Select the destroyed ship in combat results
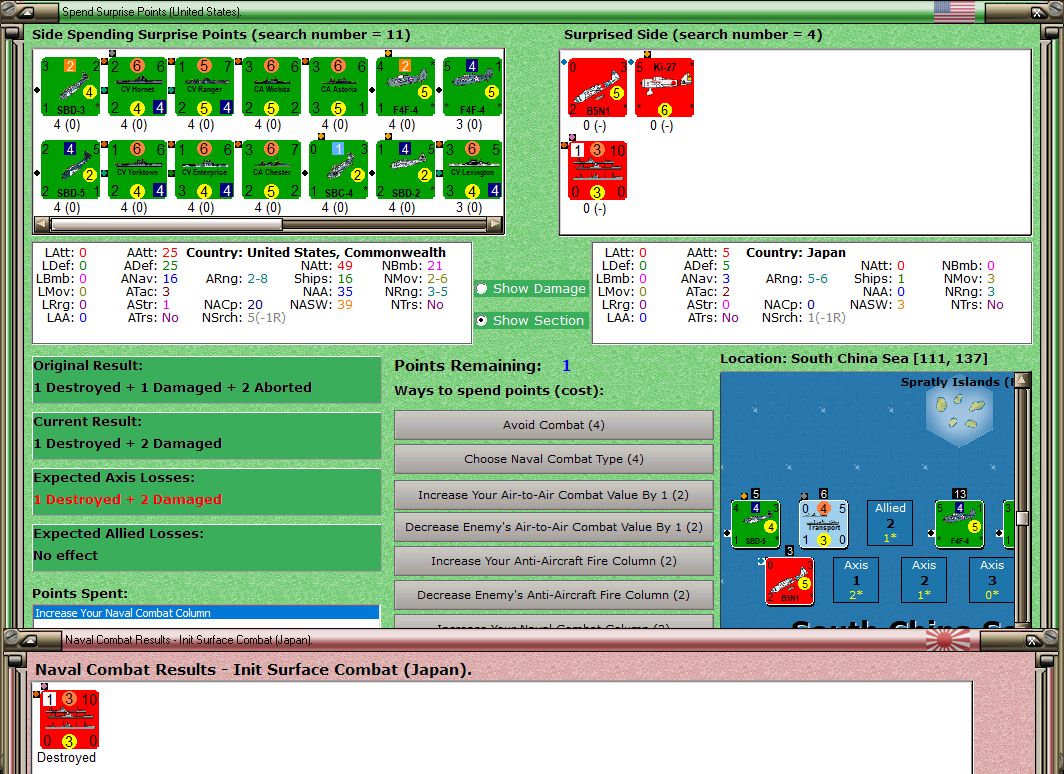 tap(70, 720)
